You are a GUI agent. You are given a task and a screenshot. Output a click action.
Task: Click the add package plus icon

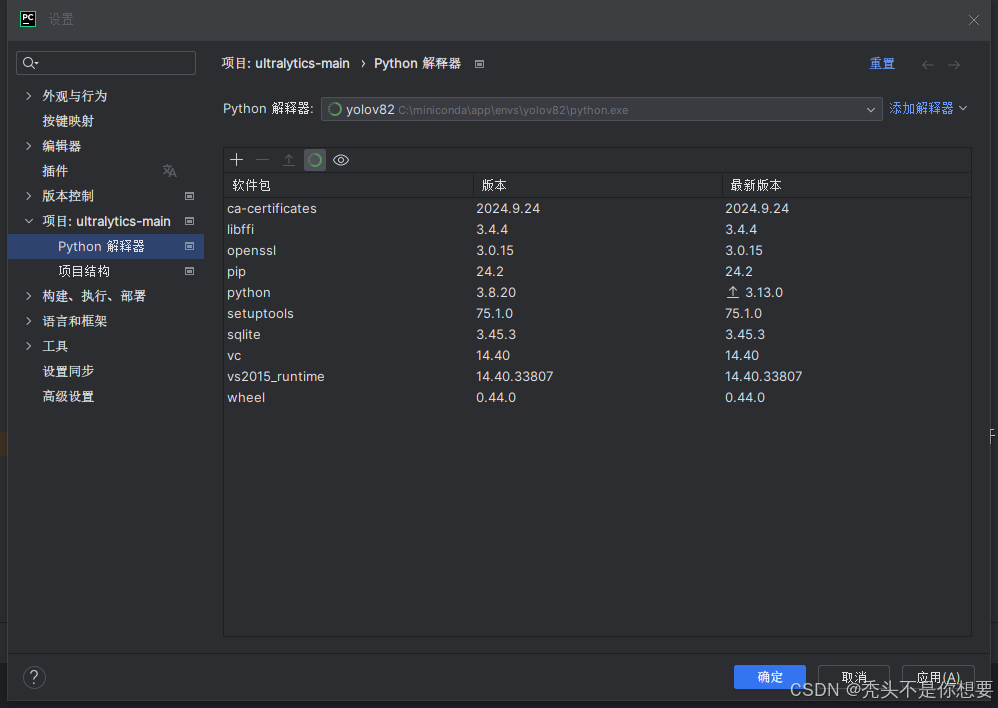236,160
